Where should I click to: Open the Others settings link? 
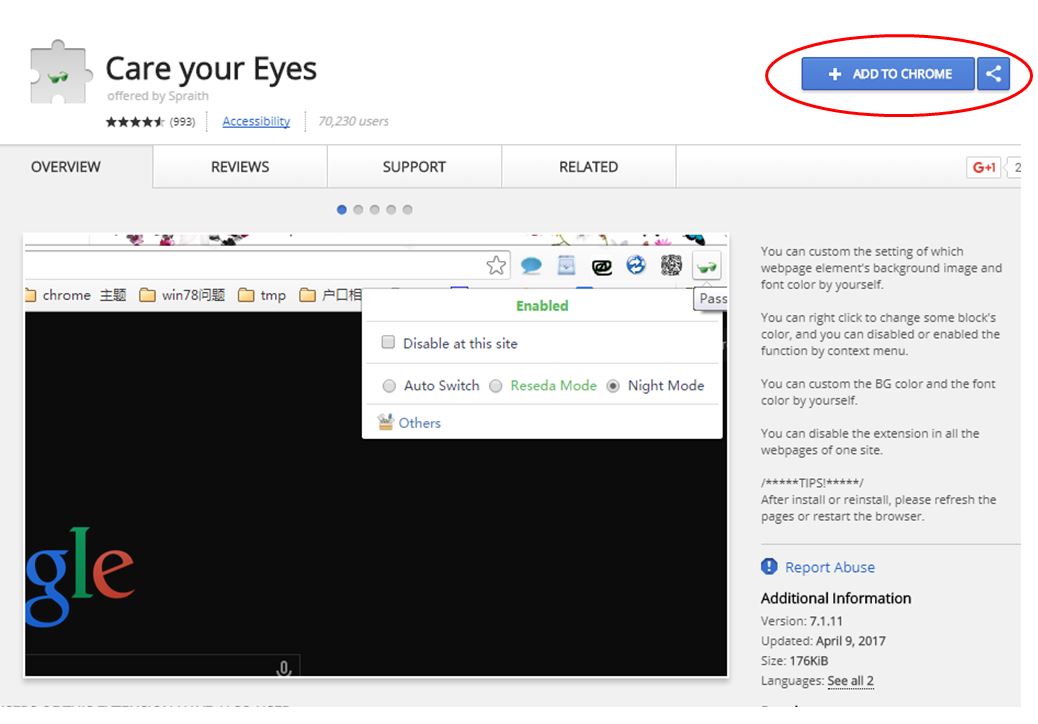pos(419,423)
